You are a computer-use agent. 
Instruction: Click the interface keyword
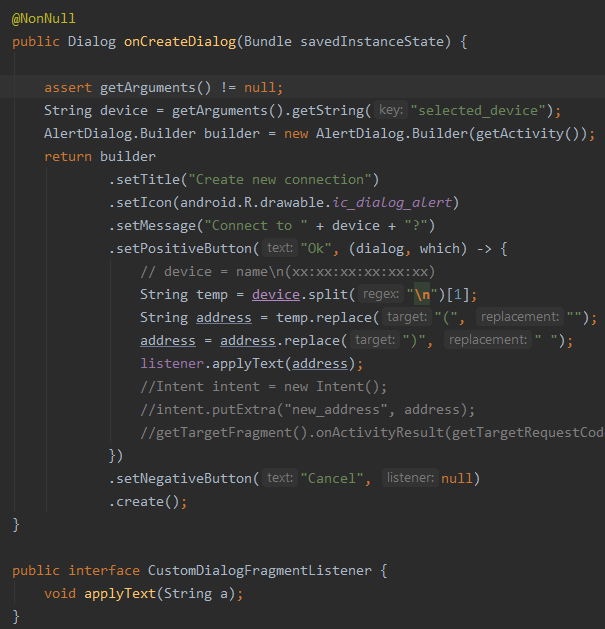pyautogui.click(x=104, y=570)
